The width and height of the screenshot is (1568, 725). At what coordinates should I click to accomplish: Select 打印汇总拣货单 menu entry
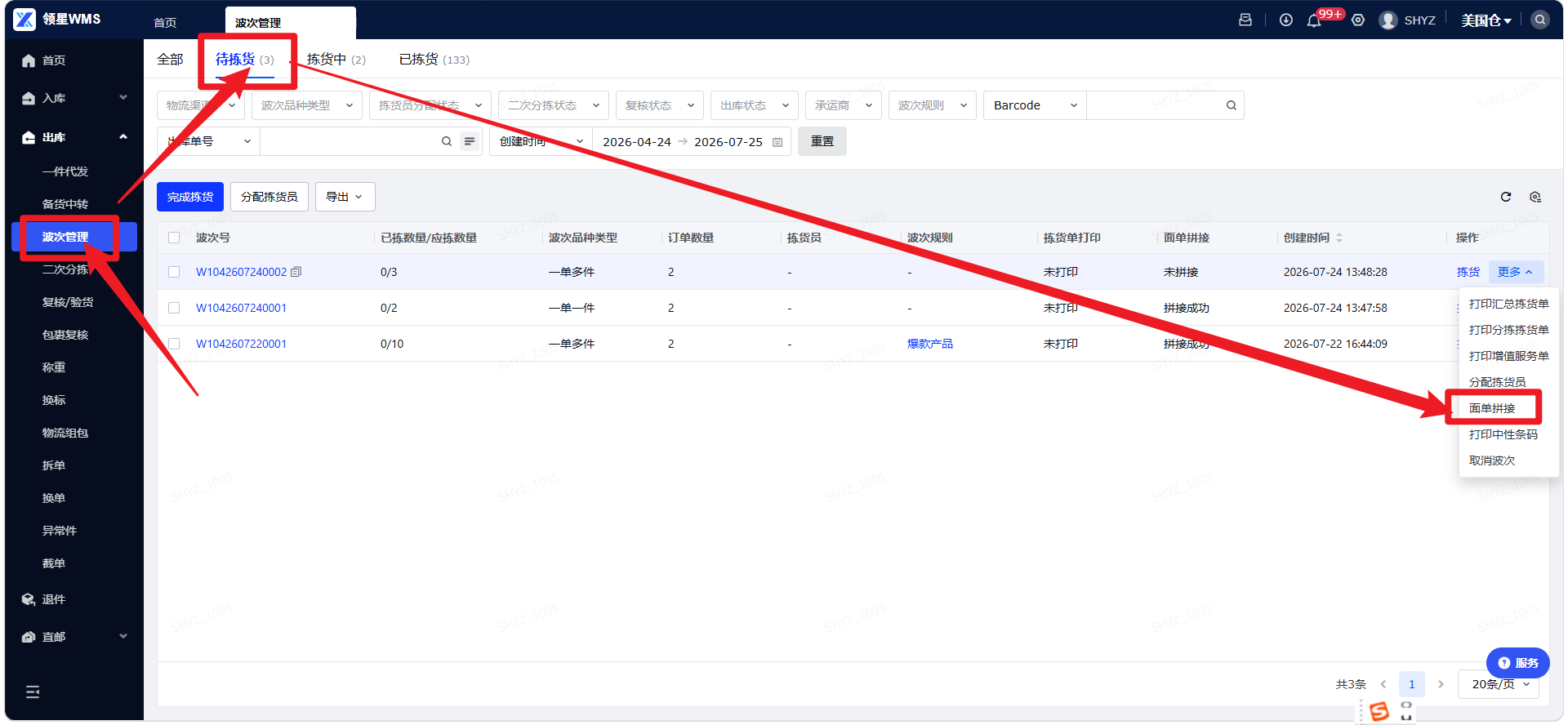(1509, 304)
